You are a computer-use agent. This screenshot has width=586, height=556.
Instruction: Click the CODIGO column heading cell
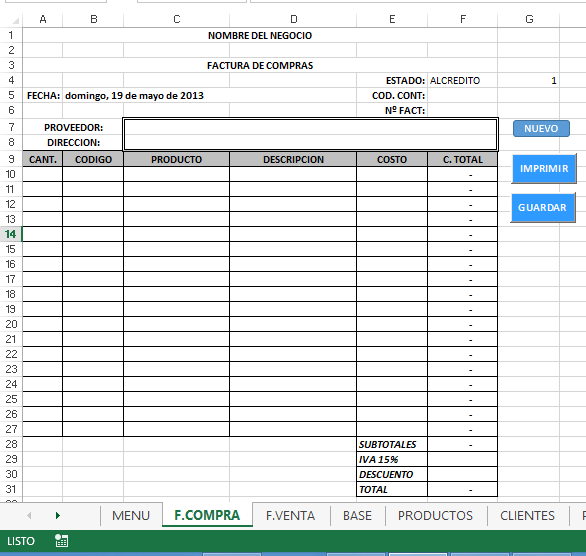click(93, 160)
